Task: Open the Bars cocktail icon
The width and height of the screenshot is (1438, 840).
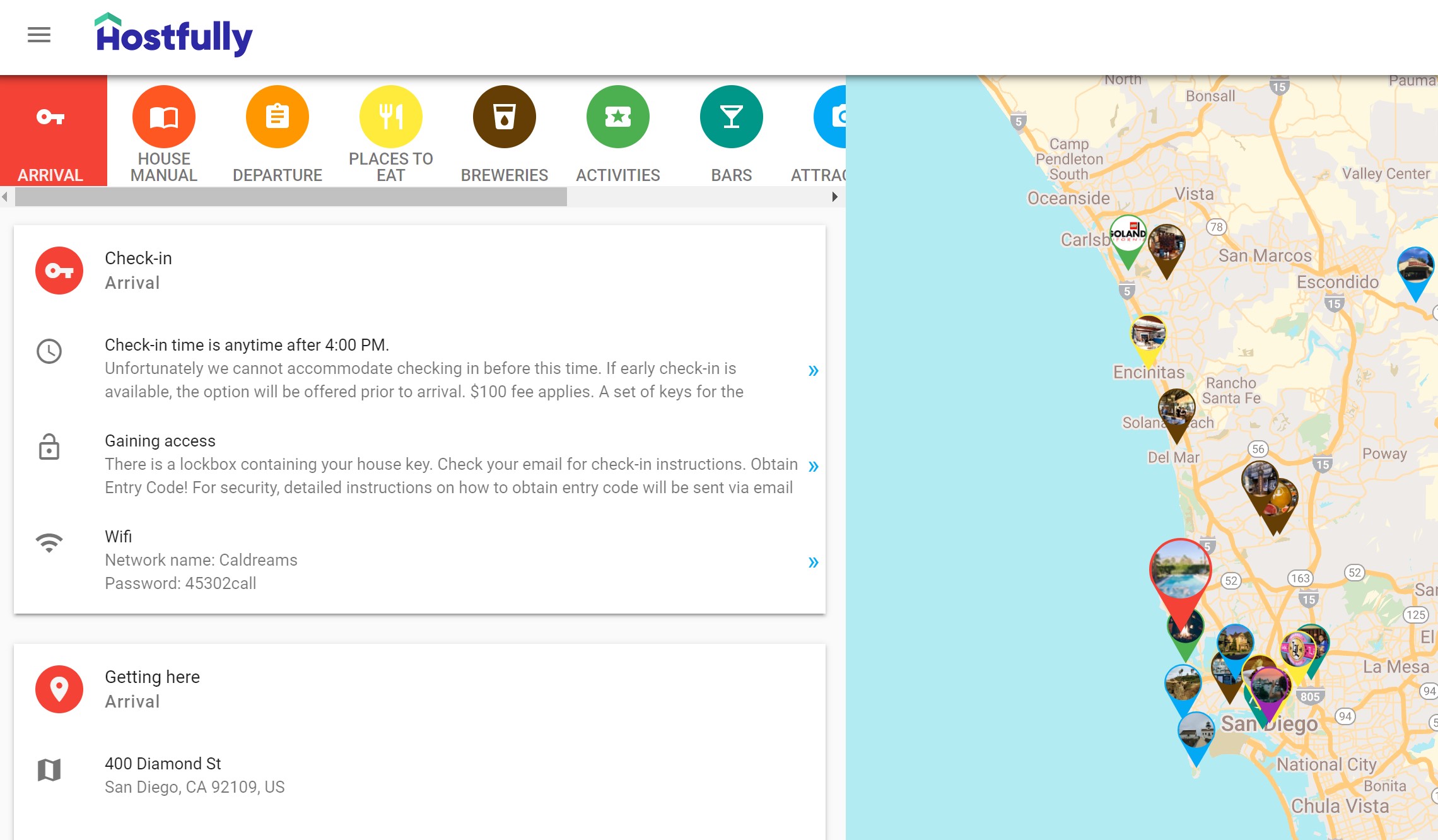Action: pyautogui.click(x=732, y=117)
